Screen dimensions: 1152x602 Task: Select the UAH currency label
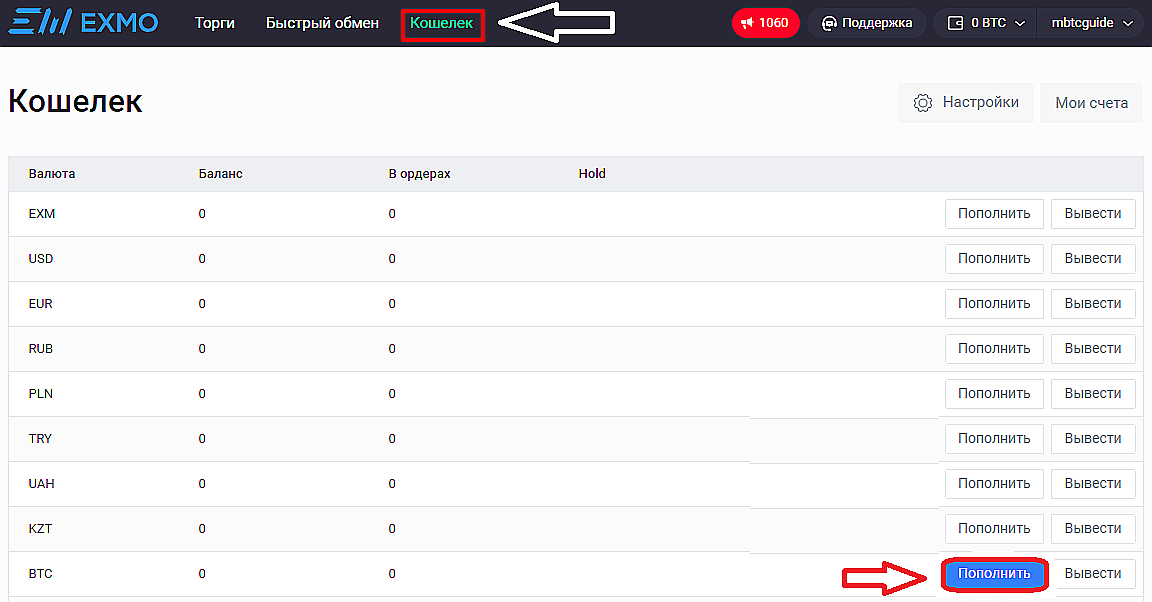click(41, 484)
